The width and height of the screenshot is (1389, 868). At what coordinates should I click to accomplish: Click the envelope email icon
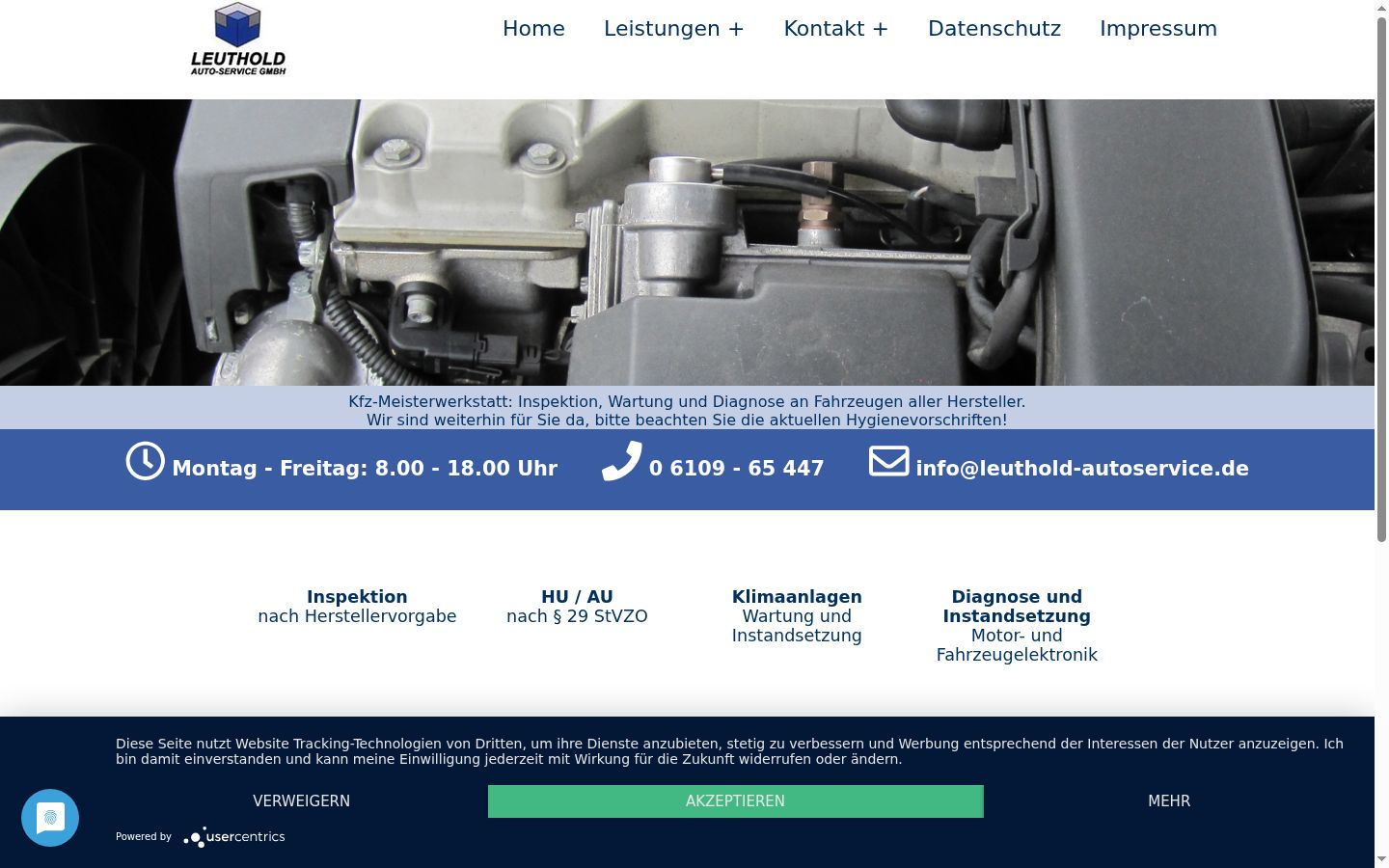pos(889,461)
